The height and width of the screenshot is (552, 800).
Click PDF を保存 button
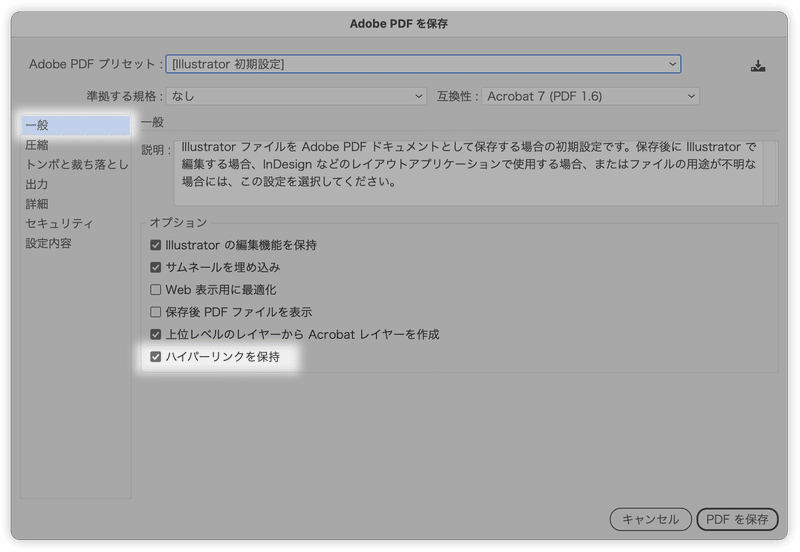pyautogui.click(x=737, y=519)
